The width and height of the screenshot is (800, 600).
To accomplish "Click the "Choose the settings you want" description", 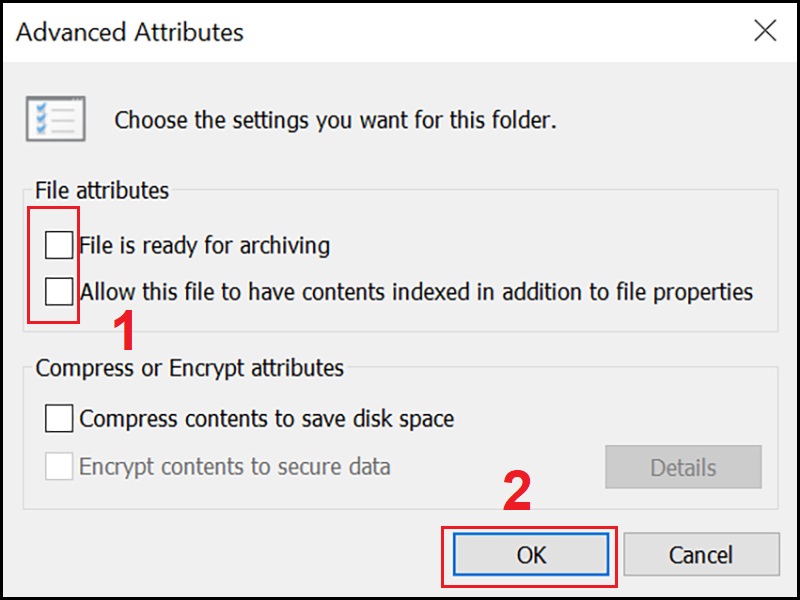I will tap(335, 120).
